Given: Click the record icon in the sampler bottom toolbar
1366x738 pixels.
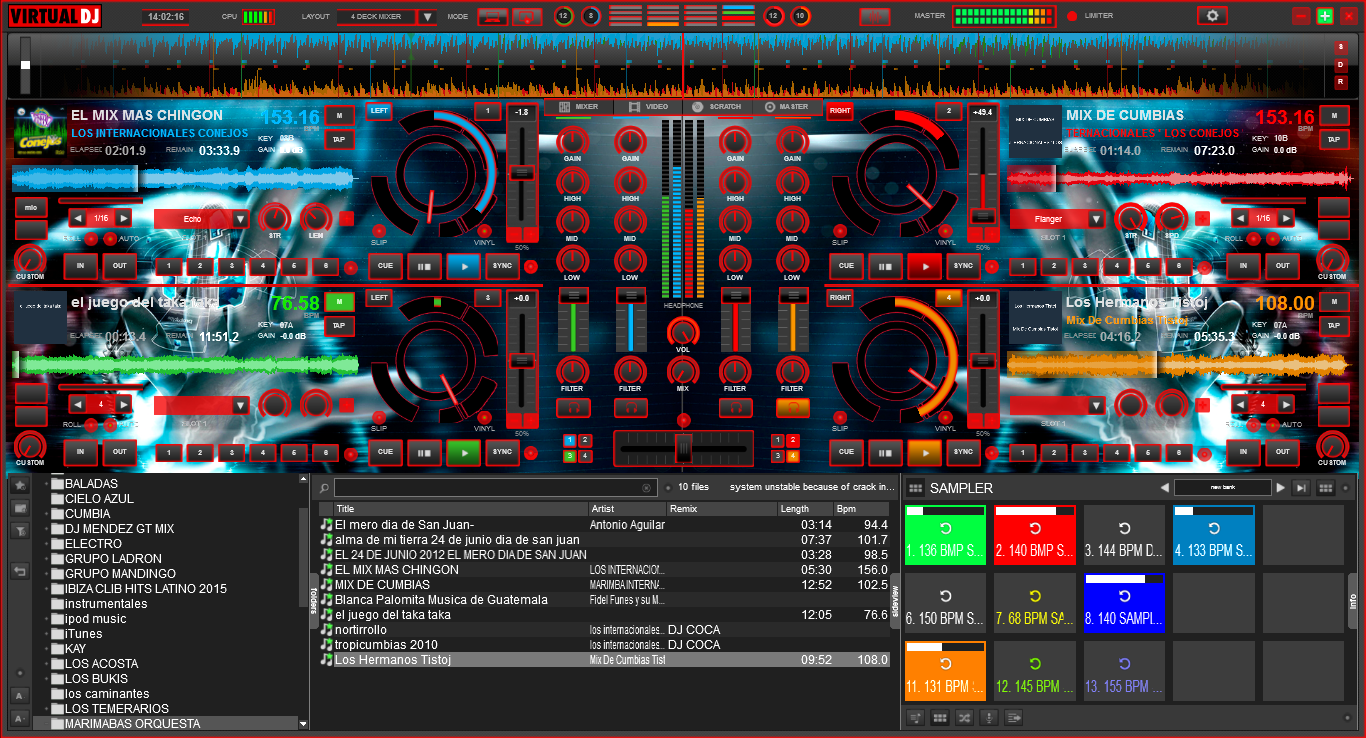Looking at the screenshot, I should (x=989, y=717).
